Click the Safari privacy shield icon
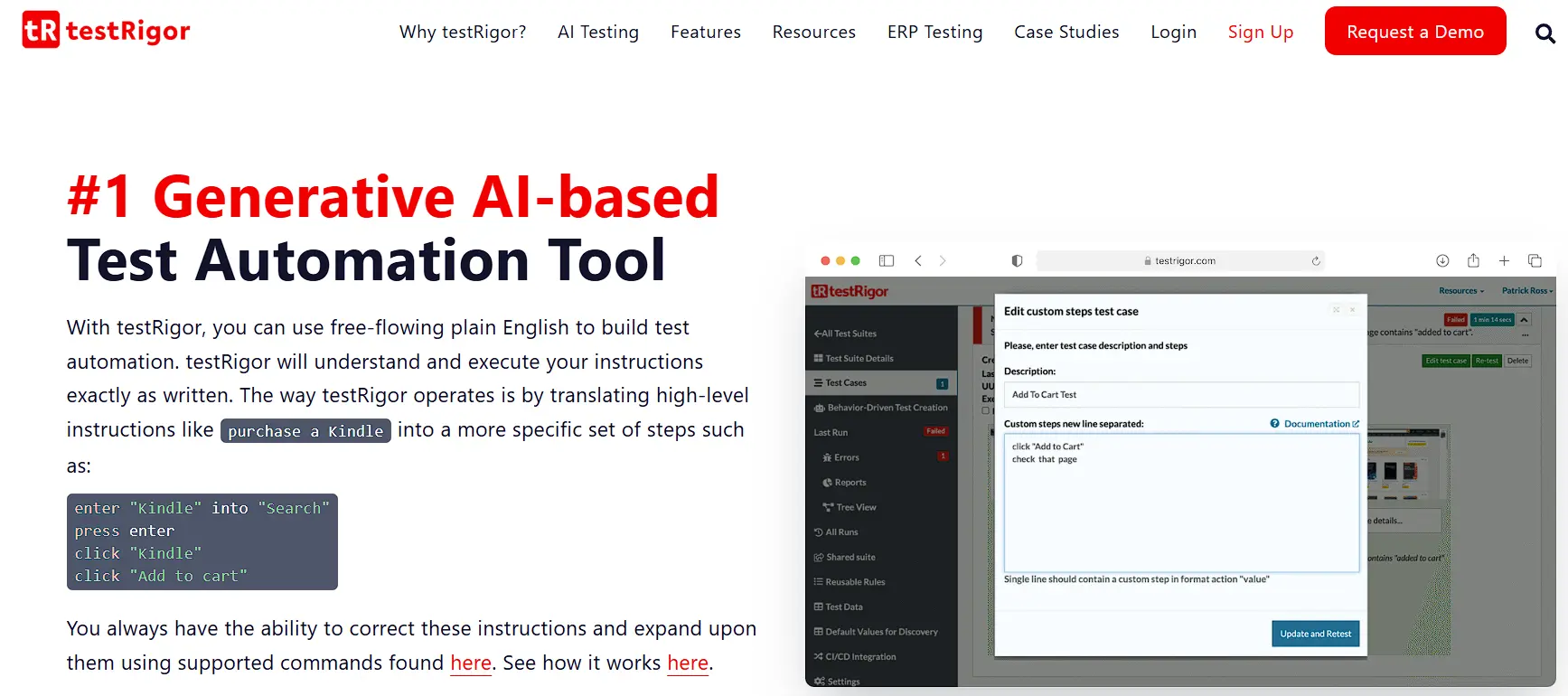1568x696 pixels. tap(1017, 260)
